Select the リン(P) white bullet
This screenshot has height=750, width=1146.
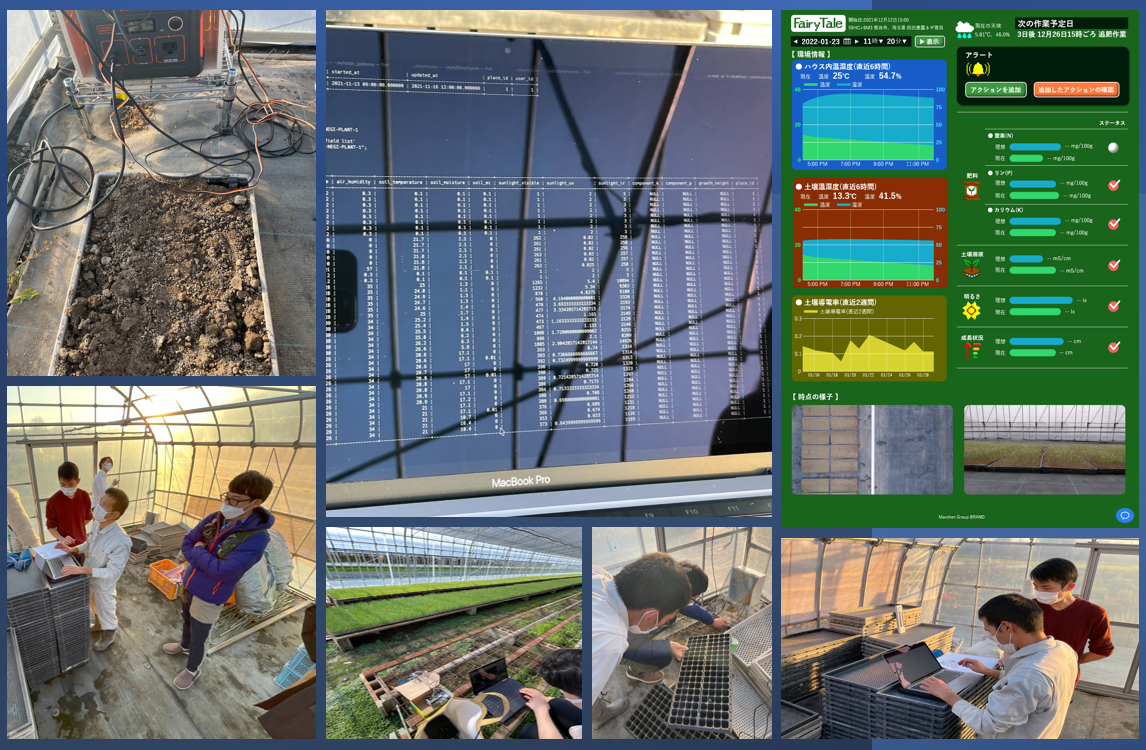[990, 173]
